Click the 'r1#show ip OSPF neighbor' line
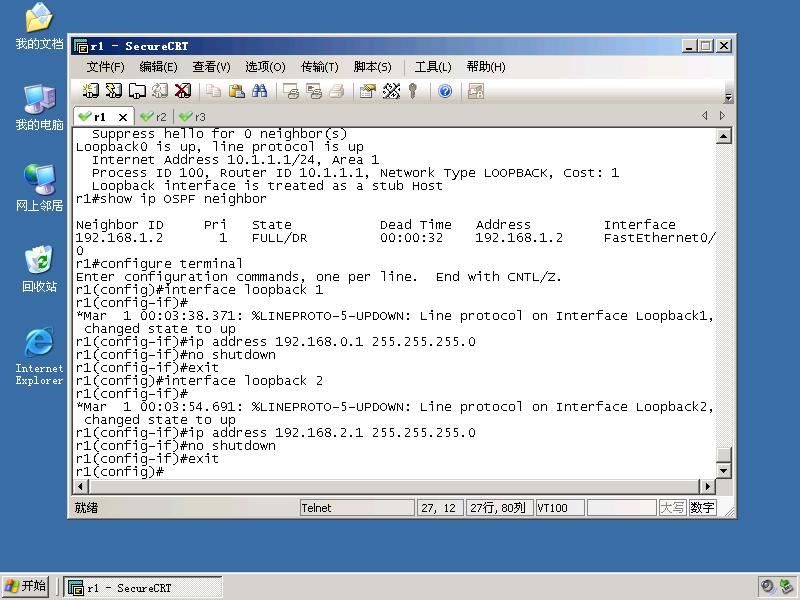This screenshot has width=800, height=600. point(171,199)
